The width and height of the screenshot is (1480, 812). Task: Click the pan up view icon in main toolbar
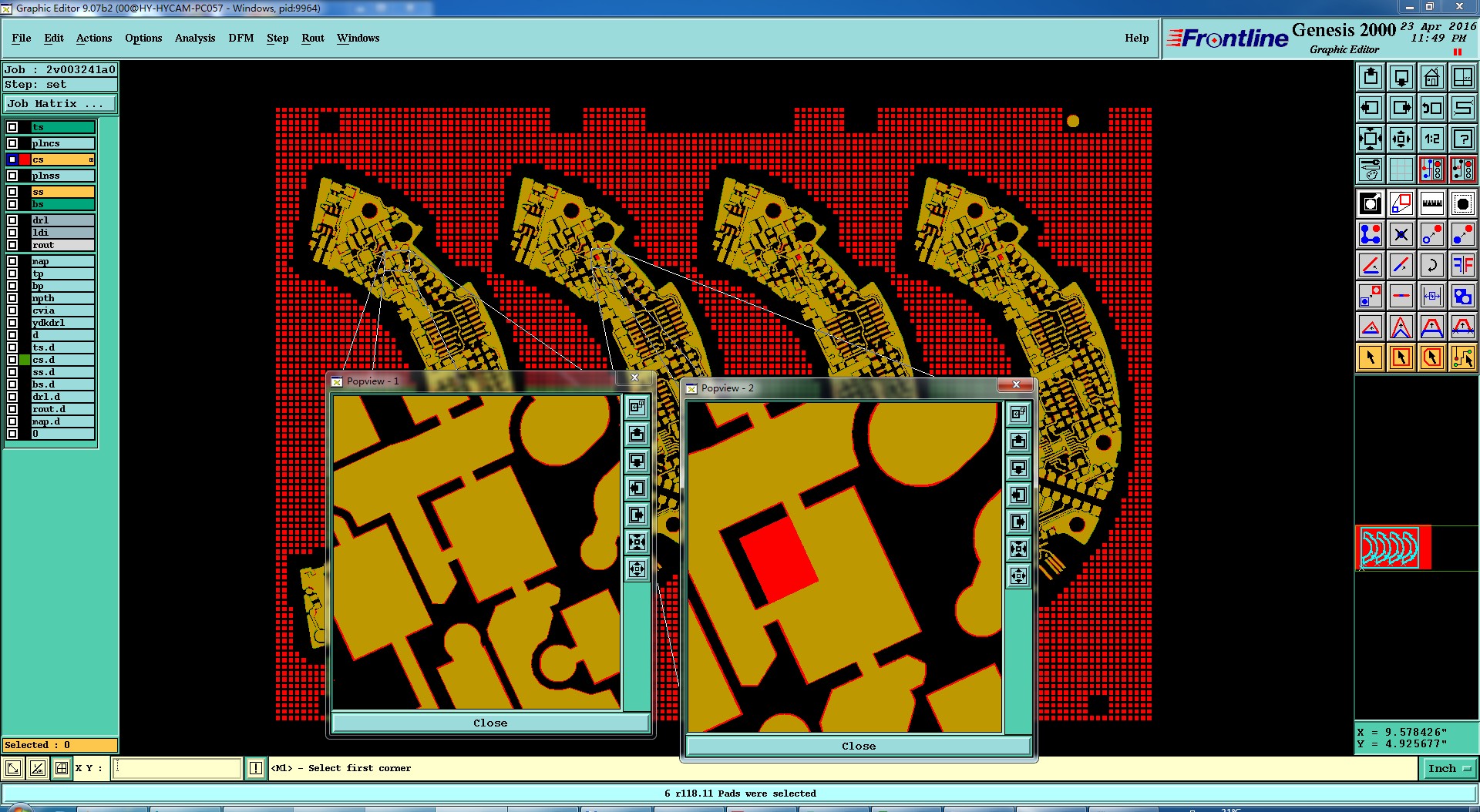click(x=1371, y=77)
